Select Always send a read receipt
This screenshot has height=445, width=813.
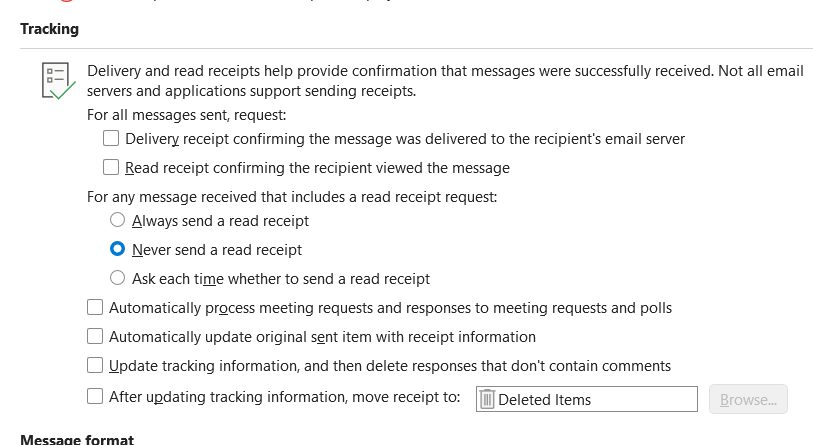tap(118, 220)
